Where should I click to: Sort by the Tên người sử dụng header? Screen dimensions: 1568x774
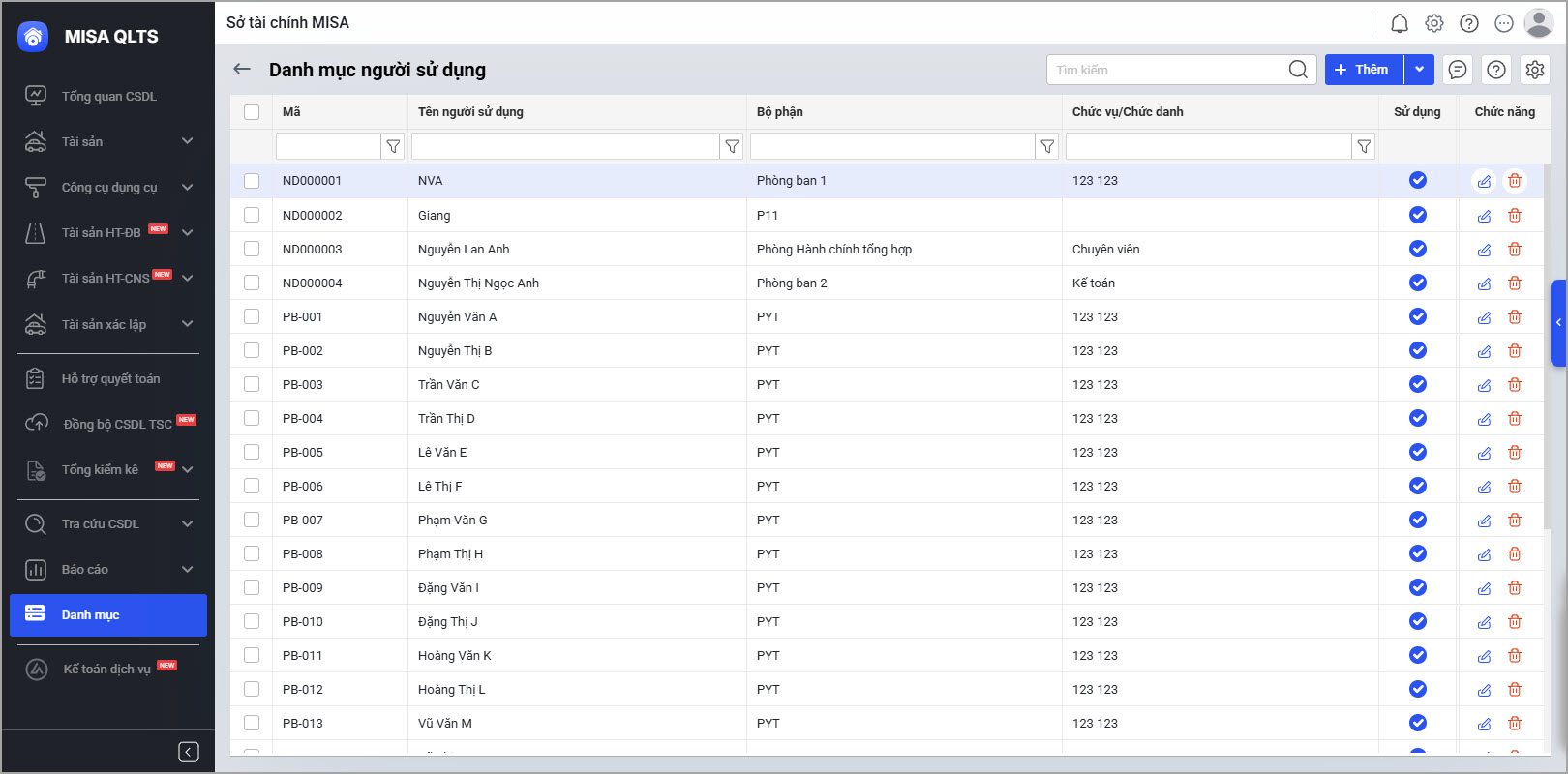click(470, 112)
